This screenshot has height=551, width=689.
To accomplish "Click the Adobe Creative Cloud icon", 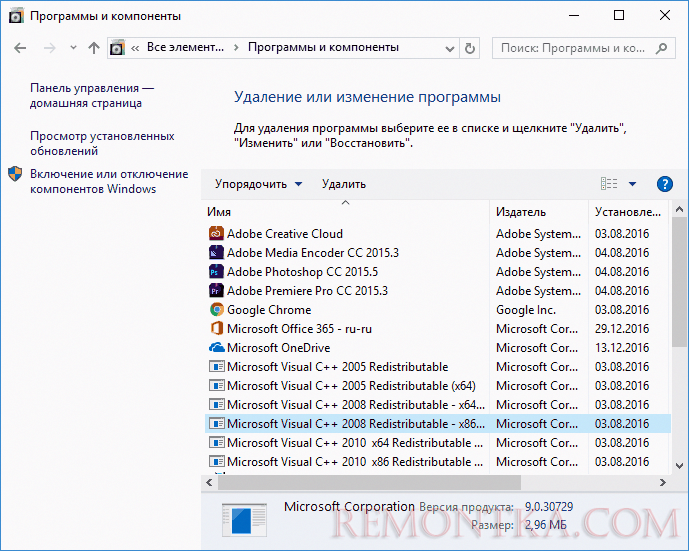I will click(216, 233).
